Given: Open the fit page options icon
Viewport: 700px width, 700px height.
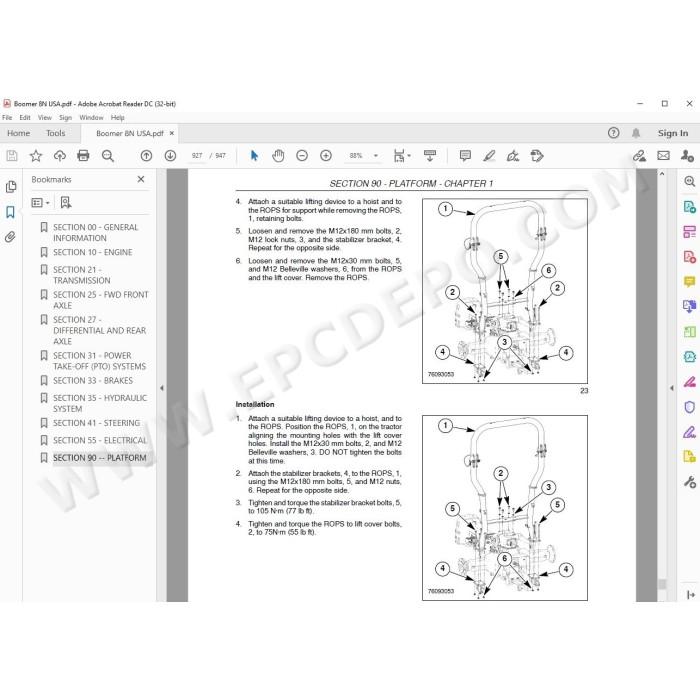Looking at the screenshot, I should point(401,156).
